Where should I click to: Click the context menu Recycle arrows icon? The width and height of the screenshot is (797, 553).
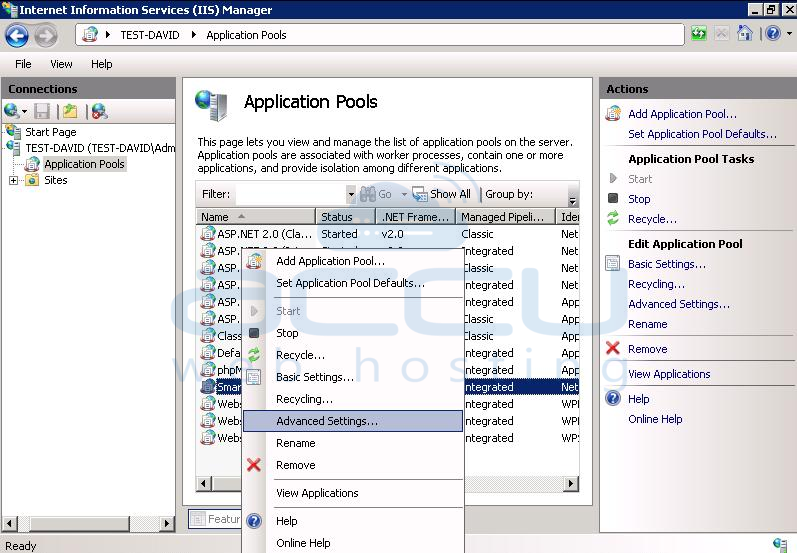(x=254, y=354)
